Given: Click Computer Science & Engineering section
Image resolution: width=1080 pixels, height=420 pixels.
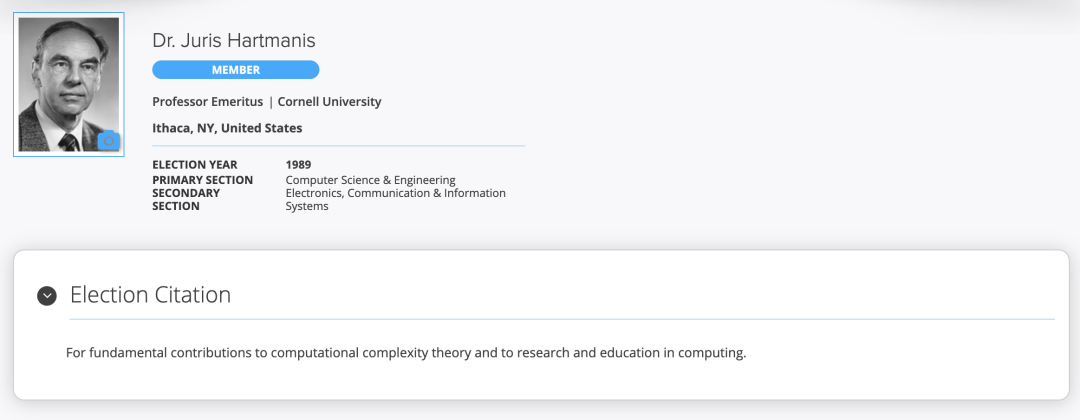Looking at the screenshot, I should click(370, 180).
